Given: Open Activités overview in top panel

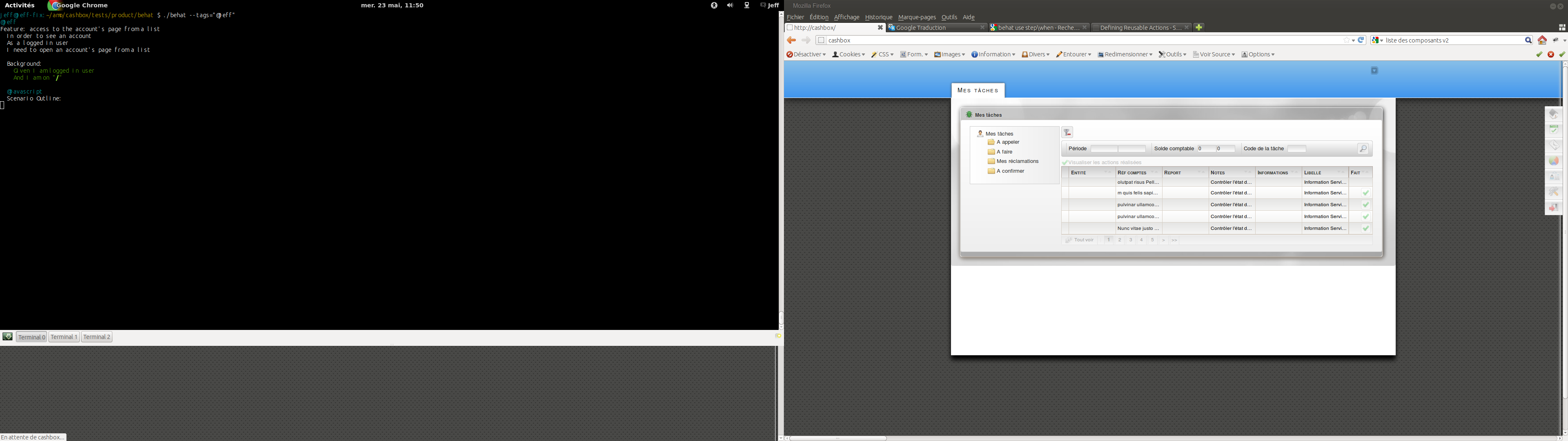Looking at the screenshot, I should (x=20, y=5).
